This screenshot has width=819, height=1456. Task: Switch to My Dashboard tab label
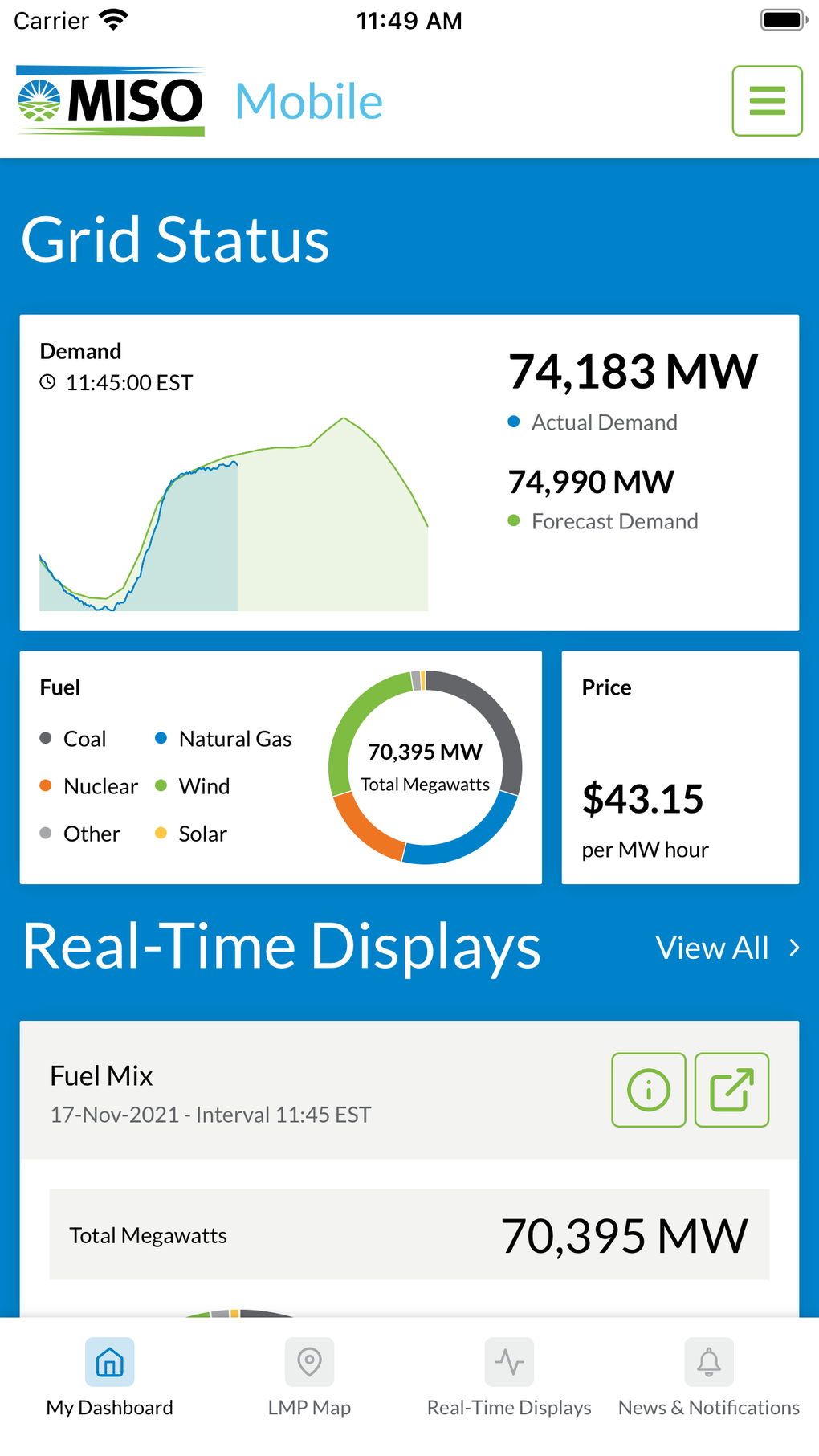[109, 1408]
